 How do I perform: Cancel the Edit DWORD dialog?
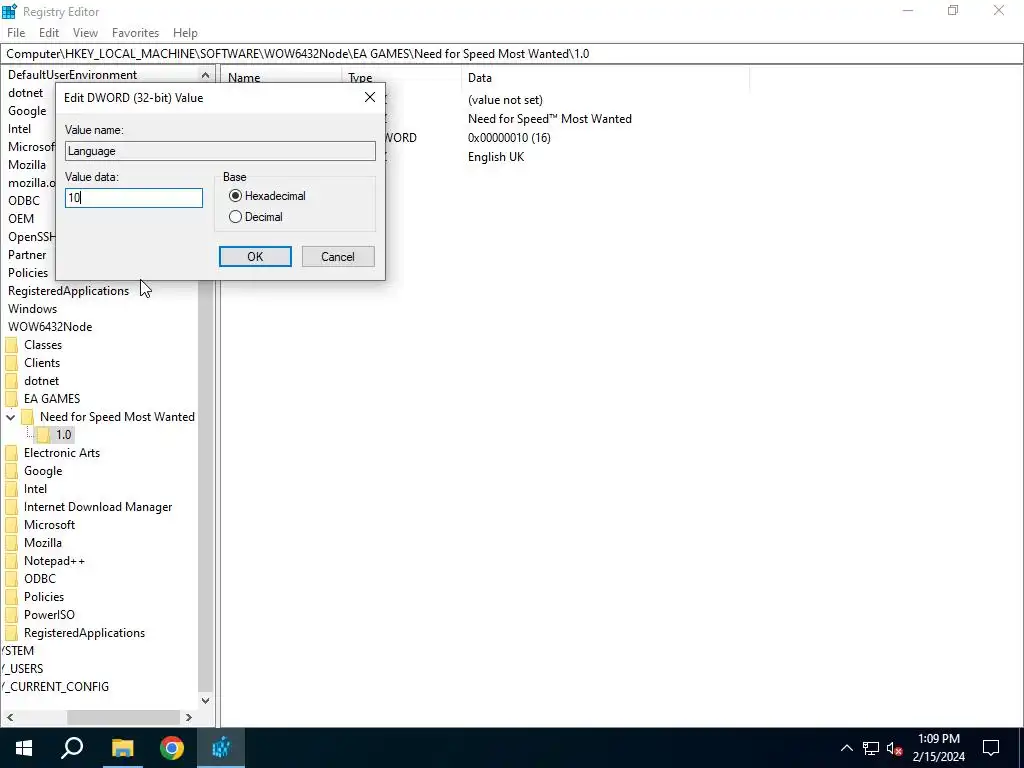click(x=338, y=257)
